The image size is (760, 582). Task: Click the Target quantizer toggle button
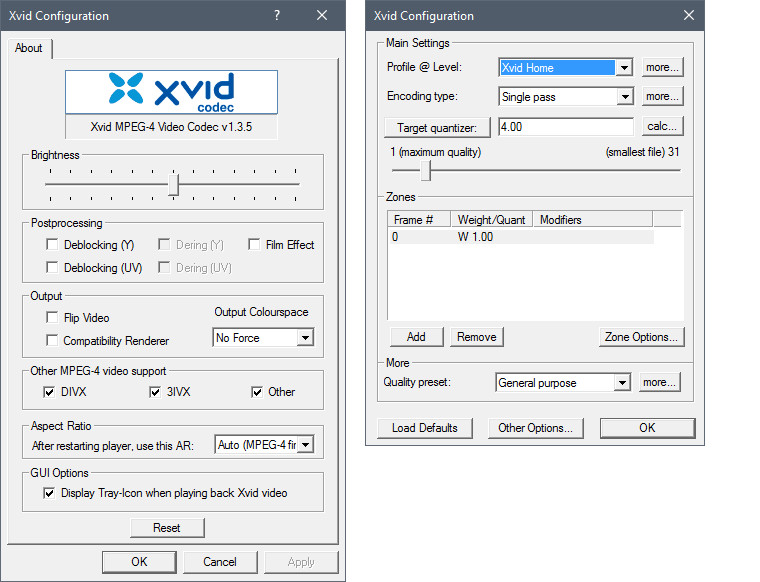coord(437,127)
